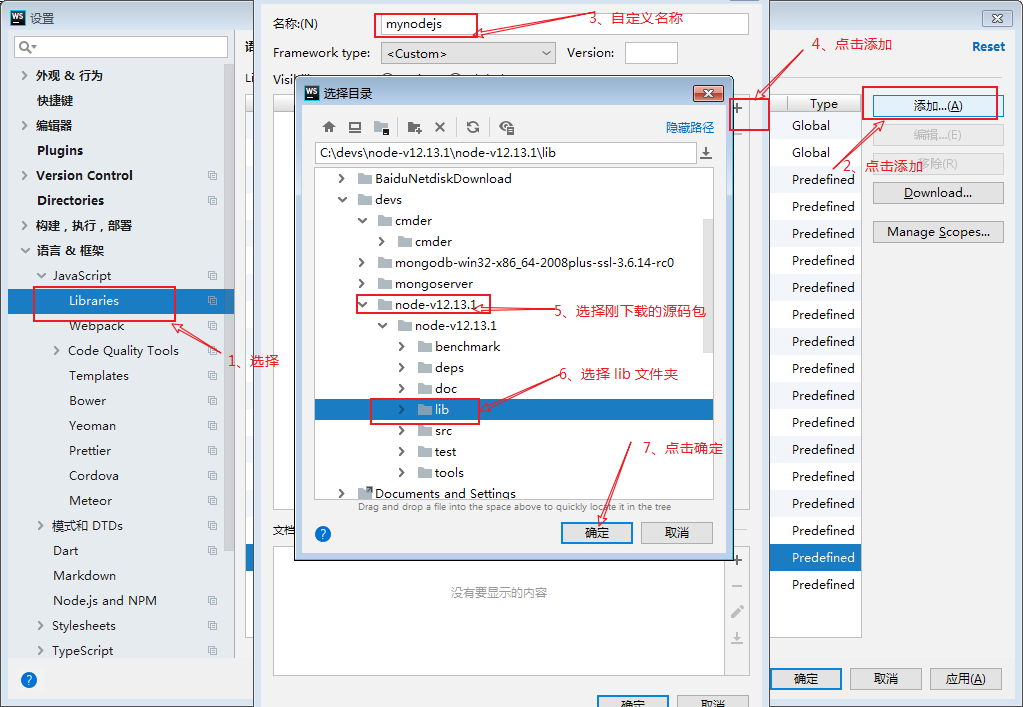Click 隐藏路径 link

(690, 127)
